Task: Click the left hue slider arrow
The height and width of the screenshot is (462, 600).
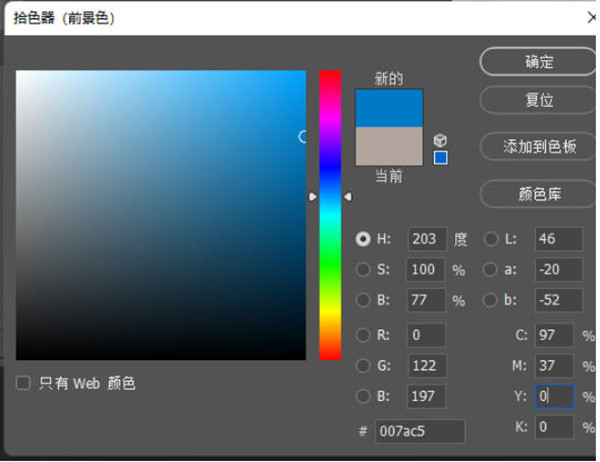Action: pyautogui.click(x=313, y=197)
